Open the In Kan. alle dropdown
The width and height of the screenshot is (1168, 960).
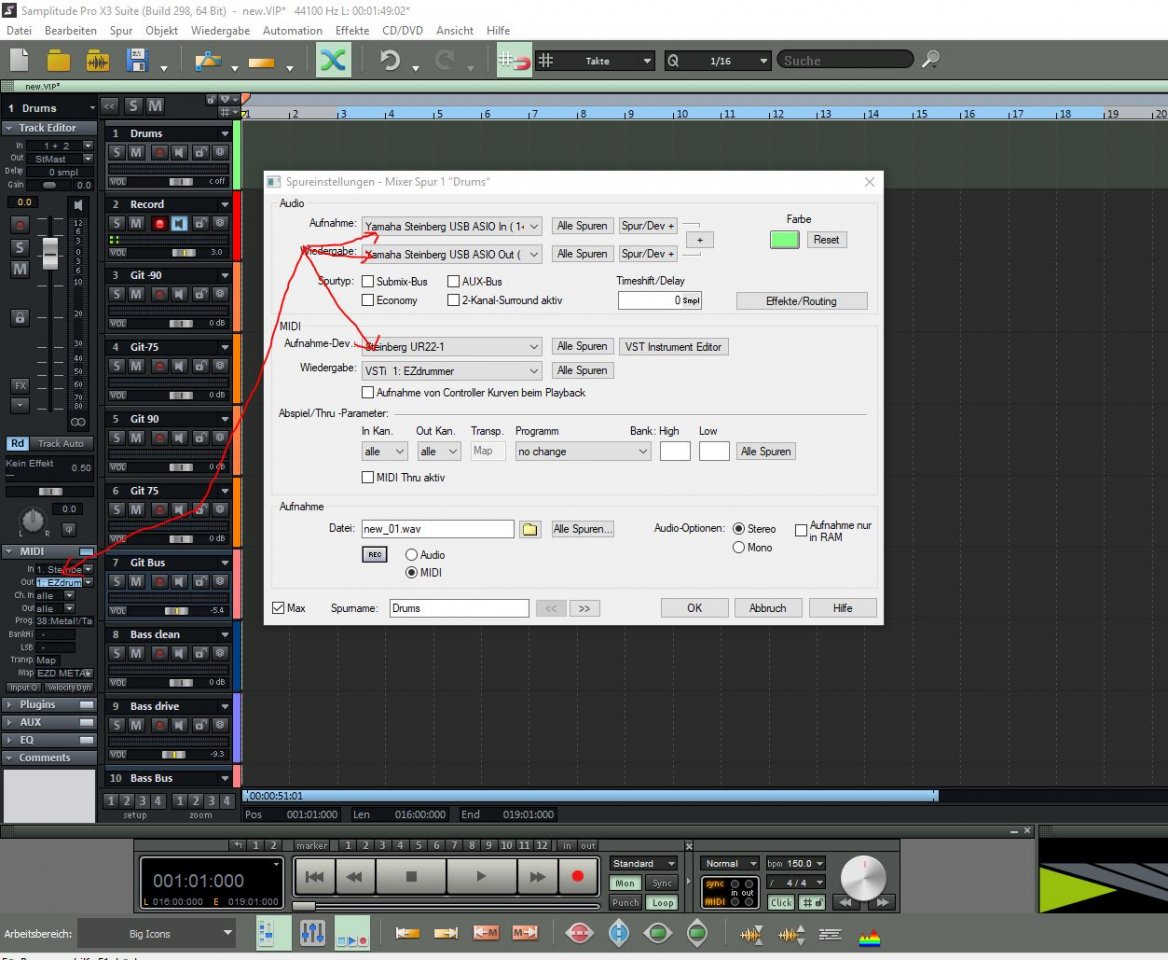(384, 451)
